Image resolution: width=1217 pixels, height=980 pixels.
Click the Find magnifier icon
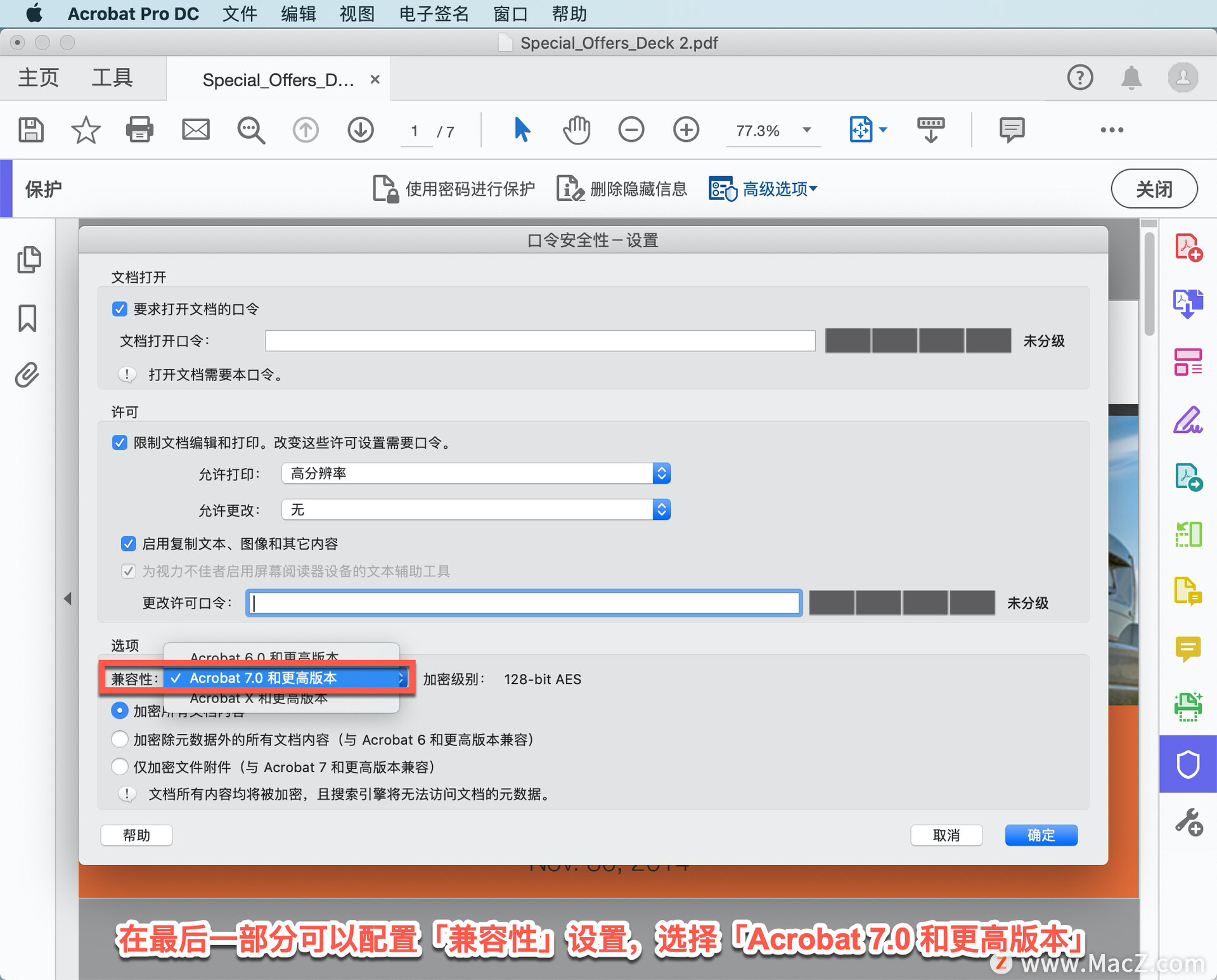(251, 130)
